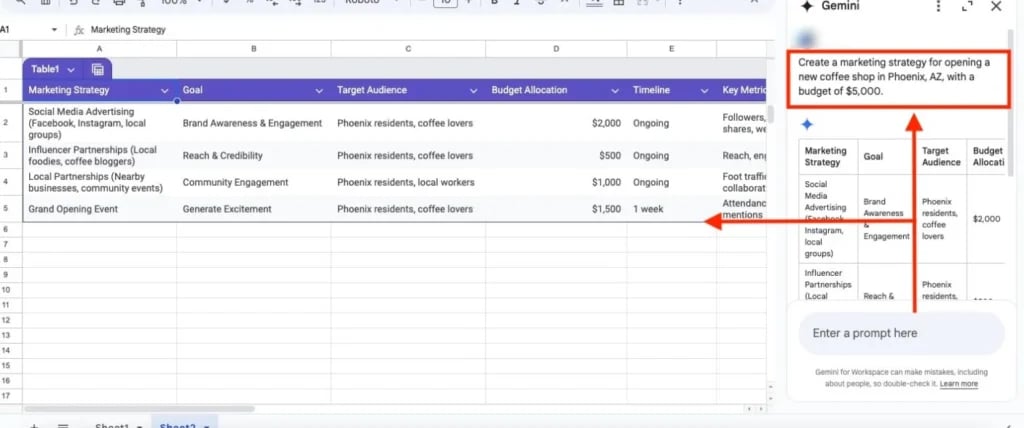The width and height of the screenshot is (1024, 428).
Task: Select sheet cell '$500'
Action: point(556,156)
